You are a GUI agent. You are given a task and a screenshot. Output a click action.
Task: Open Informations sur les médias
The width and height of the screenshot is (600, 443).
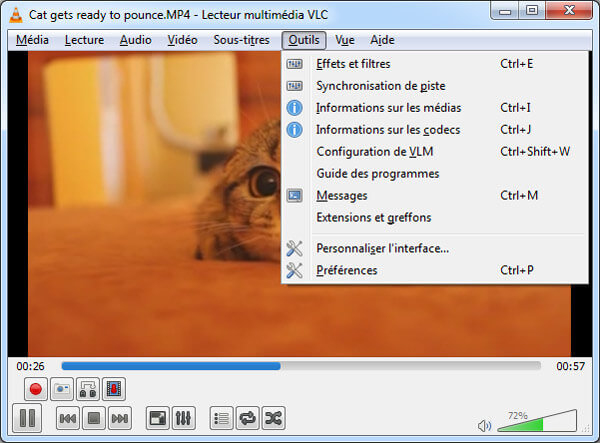pyautogui.click(x=435, y=108)
